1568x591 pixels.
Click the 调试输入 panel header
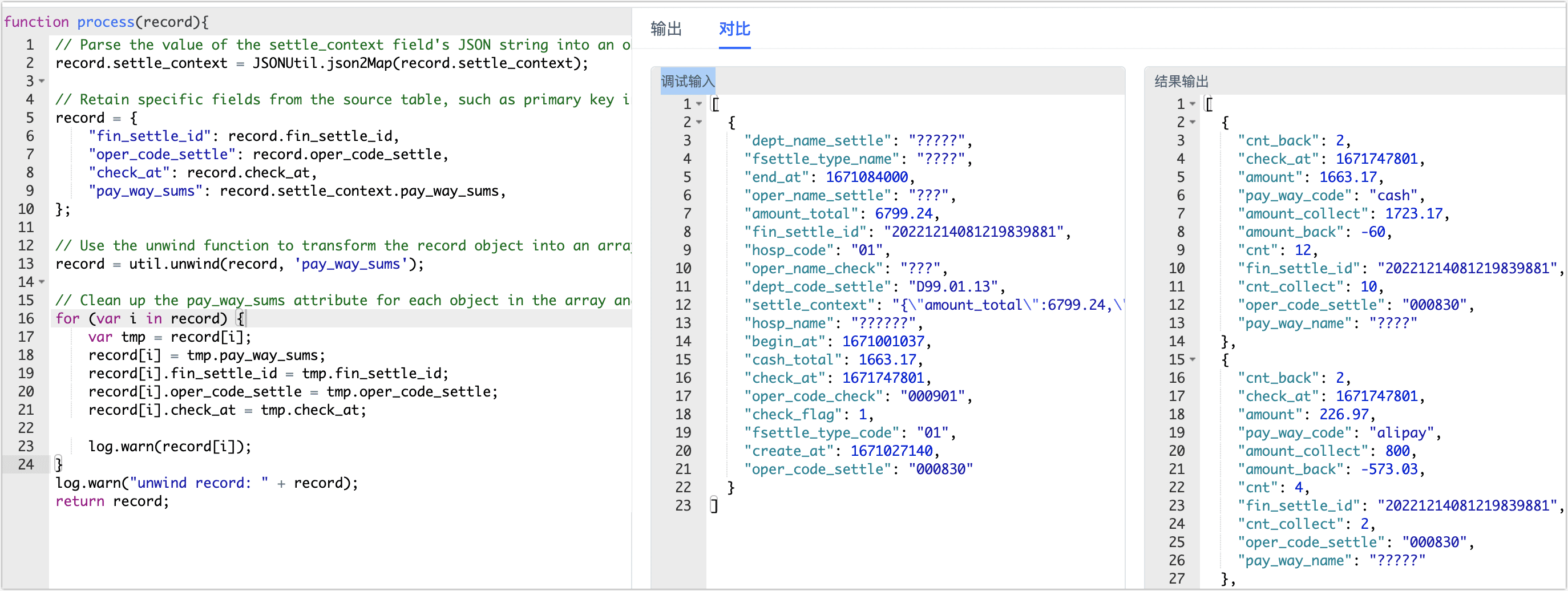tap(687, 81)
